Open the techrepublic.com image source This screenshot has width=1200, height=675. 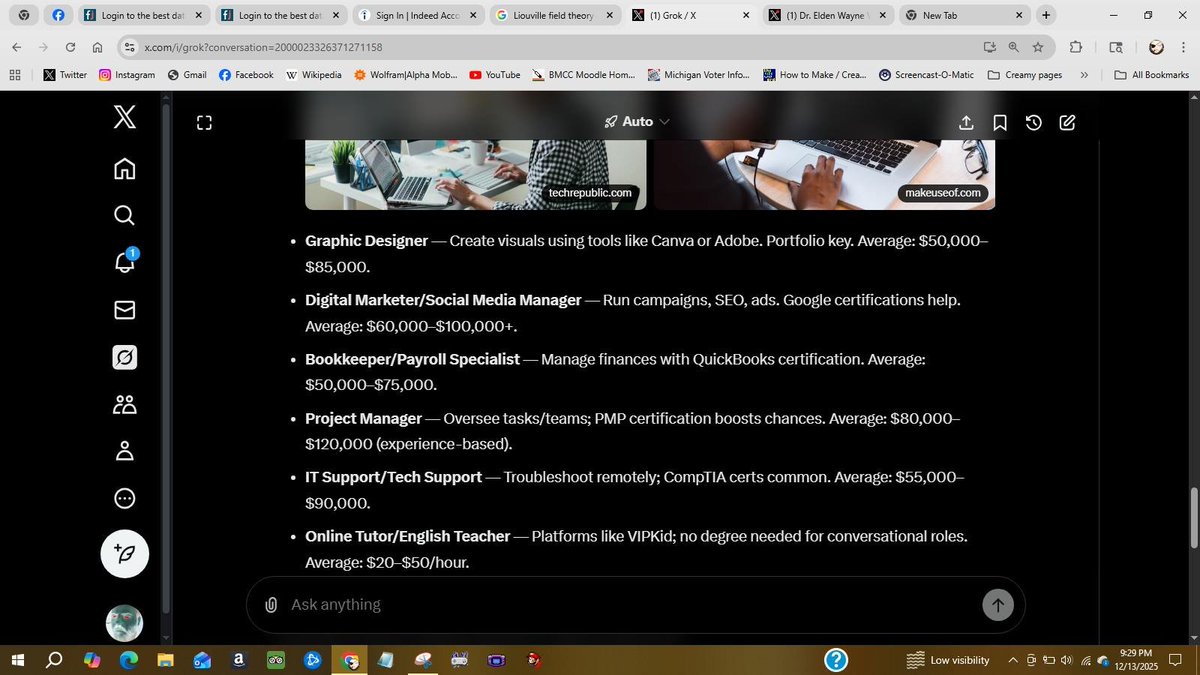[590, 192]
